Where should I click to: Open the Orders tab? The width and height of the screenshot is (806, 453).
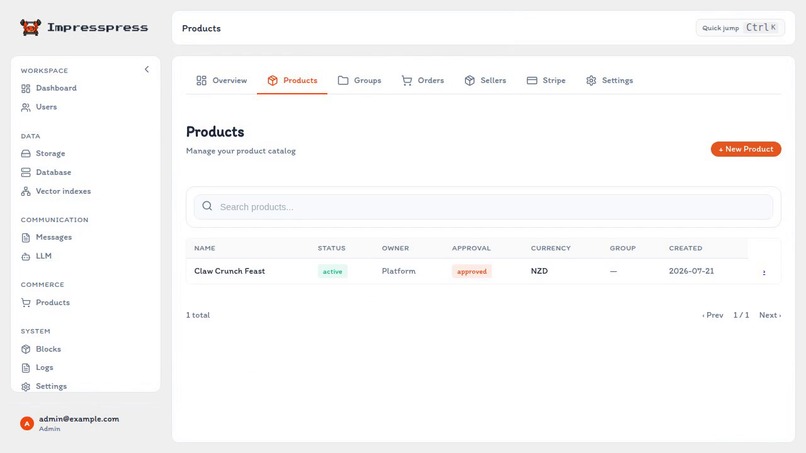point(423,80)
